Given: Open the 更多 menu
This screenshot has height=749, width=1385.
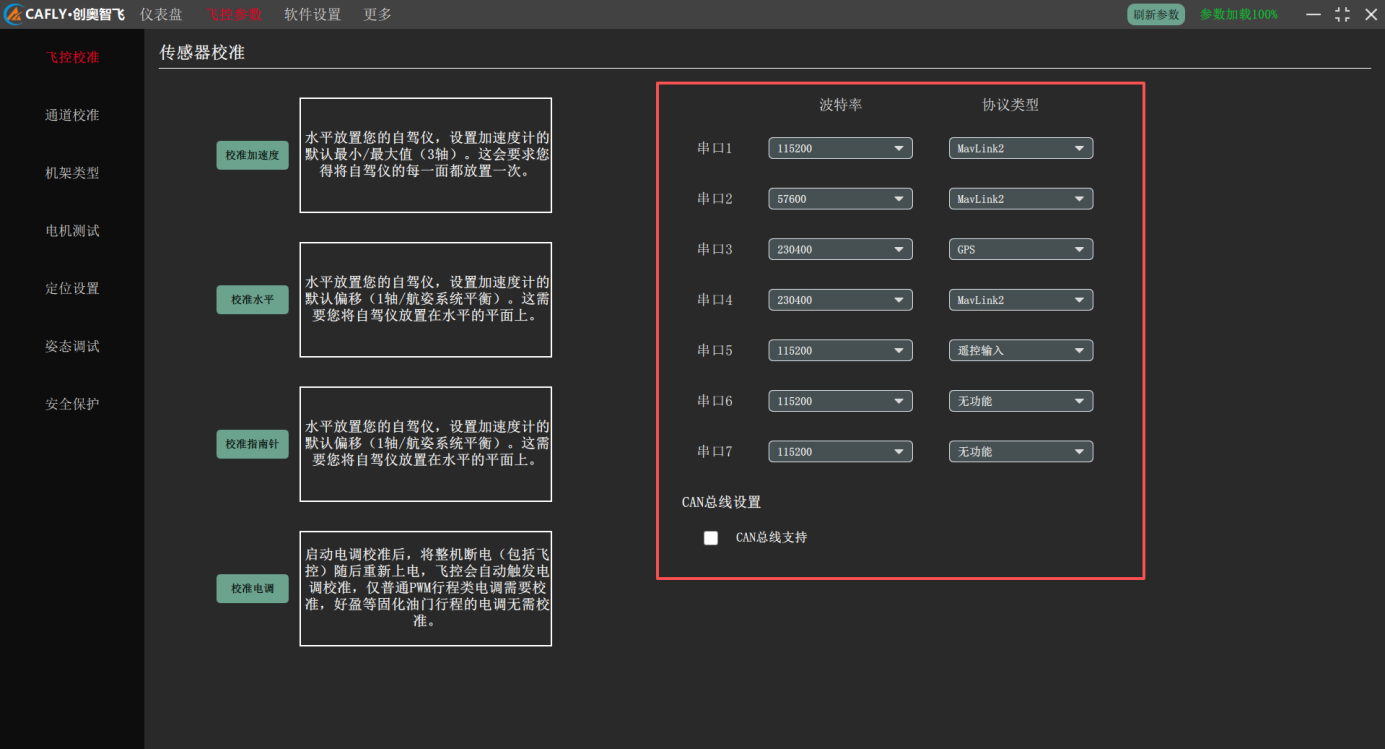Looking at the screenshot, I should 377,15.
